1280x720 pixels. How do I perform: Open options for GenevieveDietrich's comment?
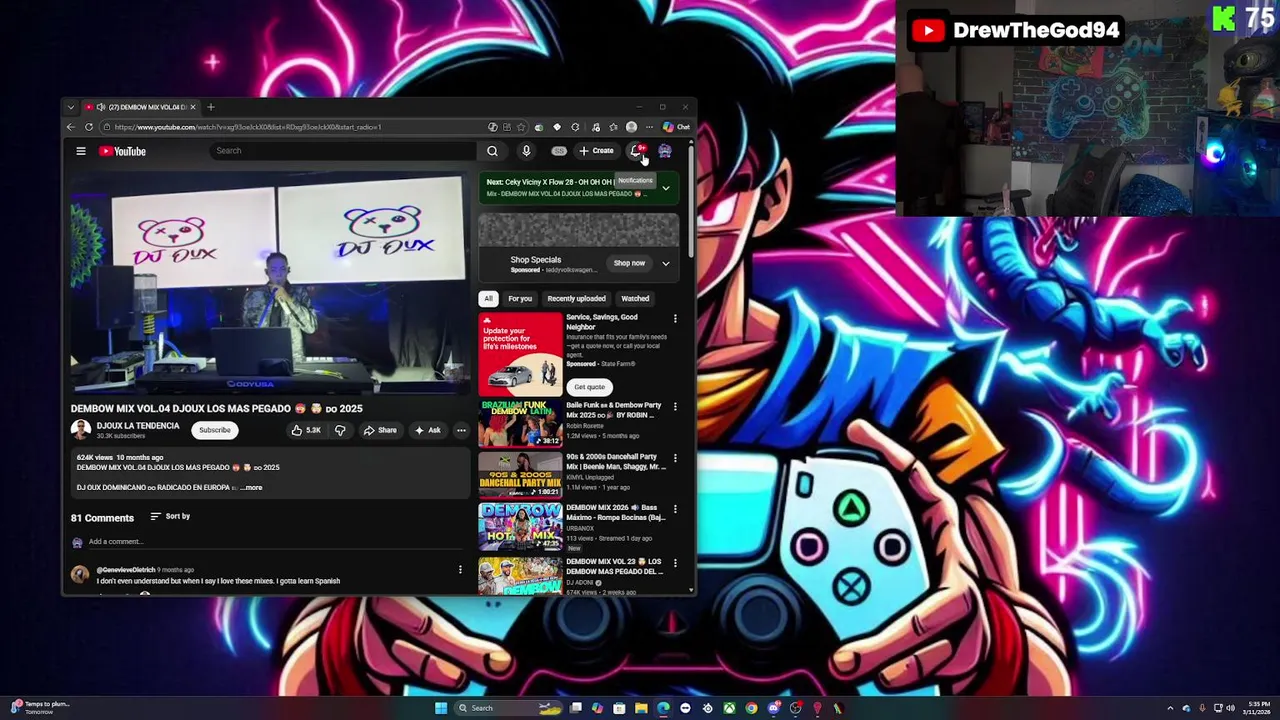[460, 569]
